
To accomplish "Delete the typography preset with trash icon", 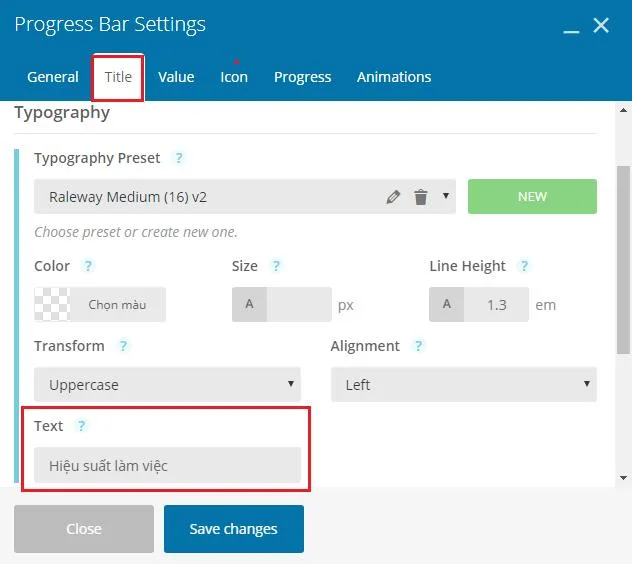I will (420, 197).
